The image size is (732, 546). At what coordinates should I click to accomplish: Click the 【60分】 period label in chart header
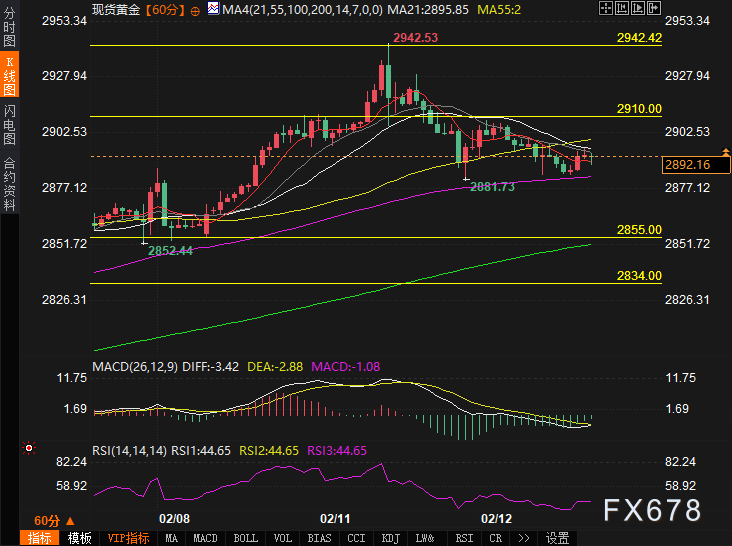[x=164, y=9]
